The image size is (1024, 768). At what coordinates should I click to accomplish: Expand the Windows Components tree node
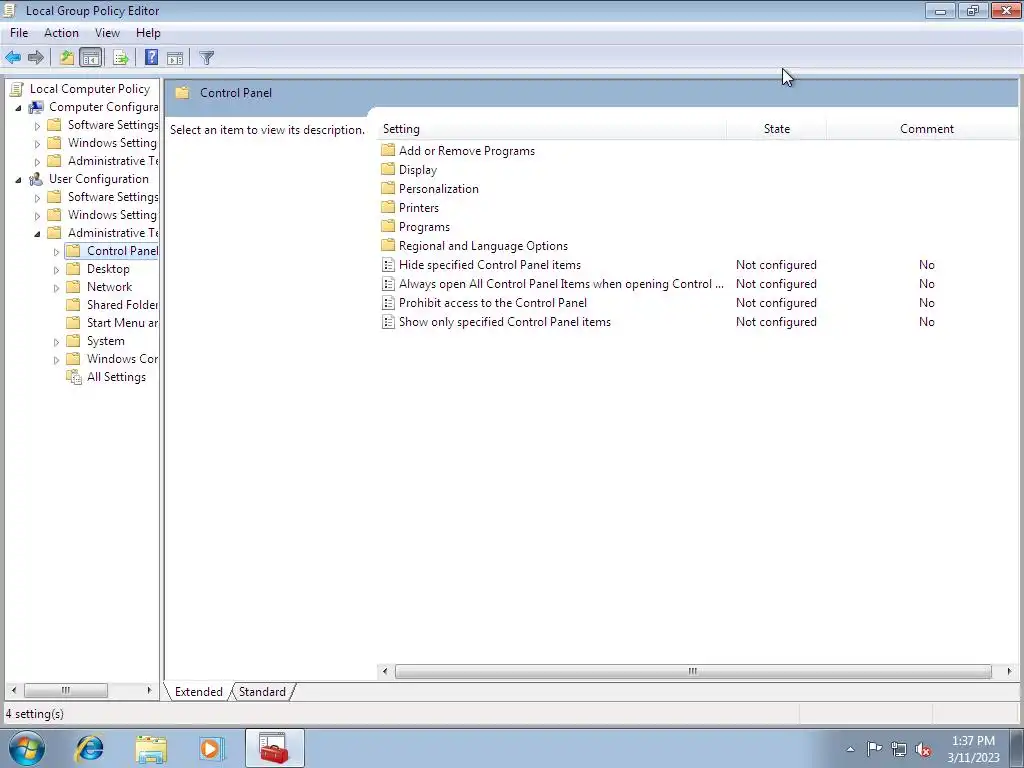(56, 359)
